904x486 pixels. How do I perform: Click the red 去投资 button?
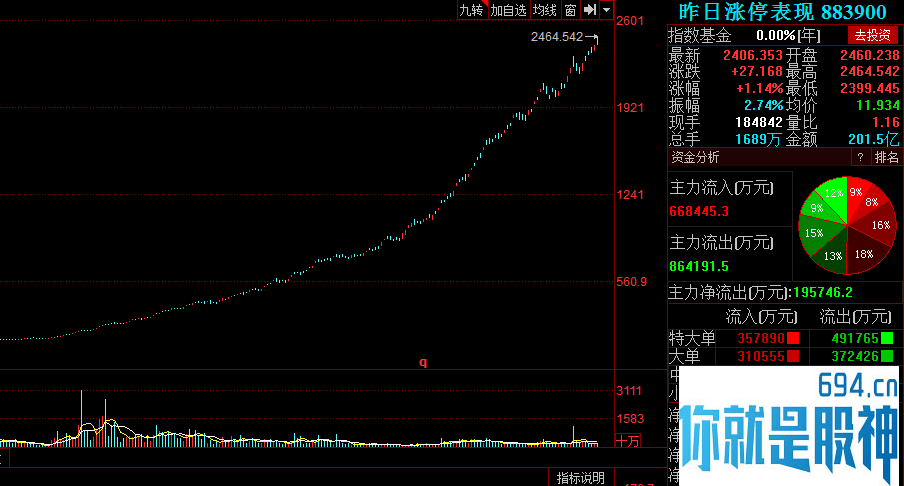point(872,35)
